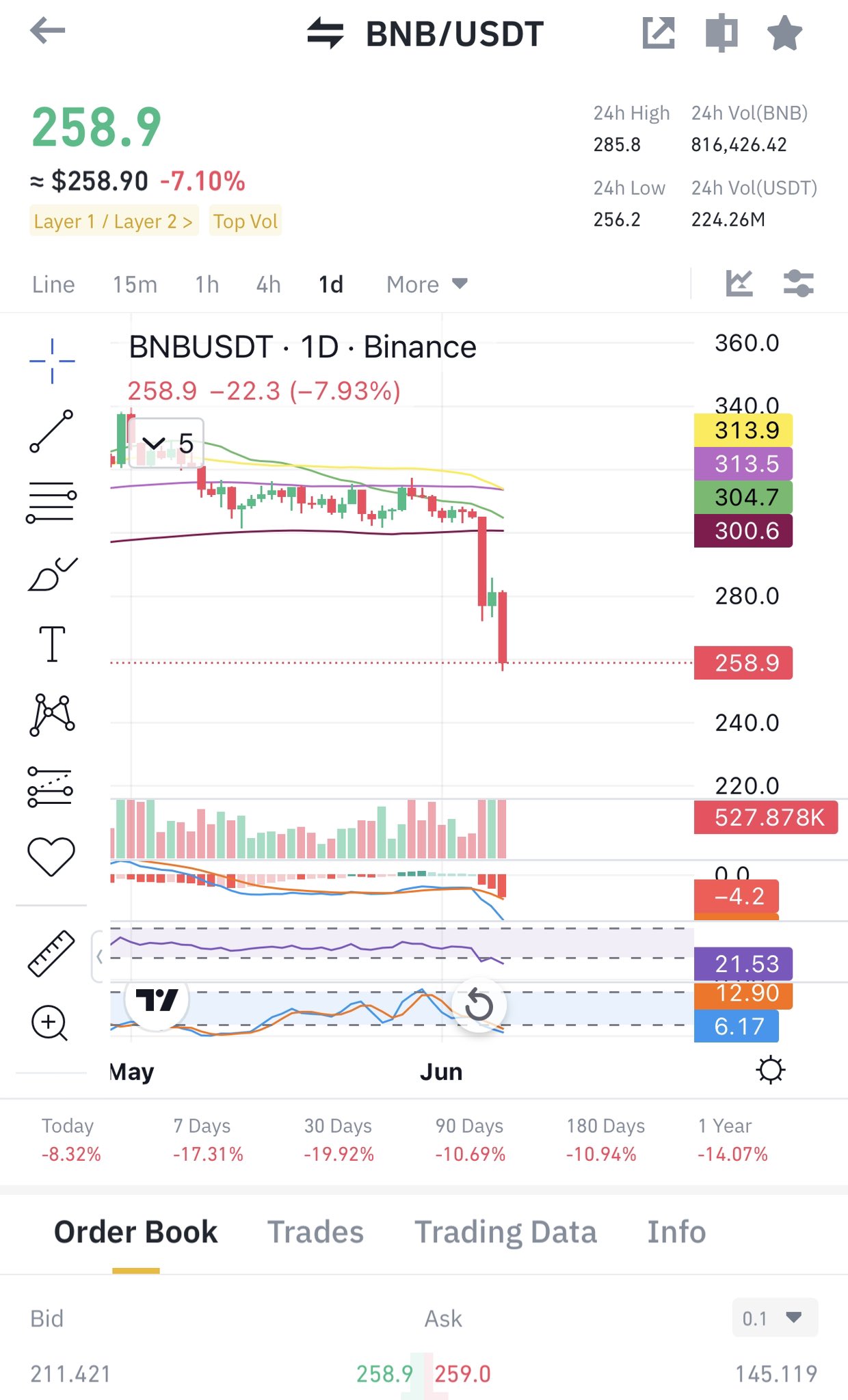Tap the blue 6.17 value label

pos(737,1026)
